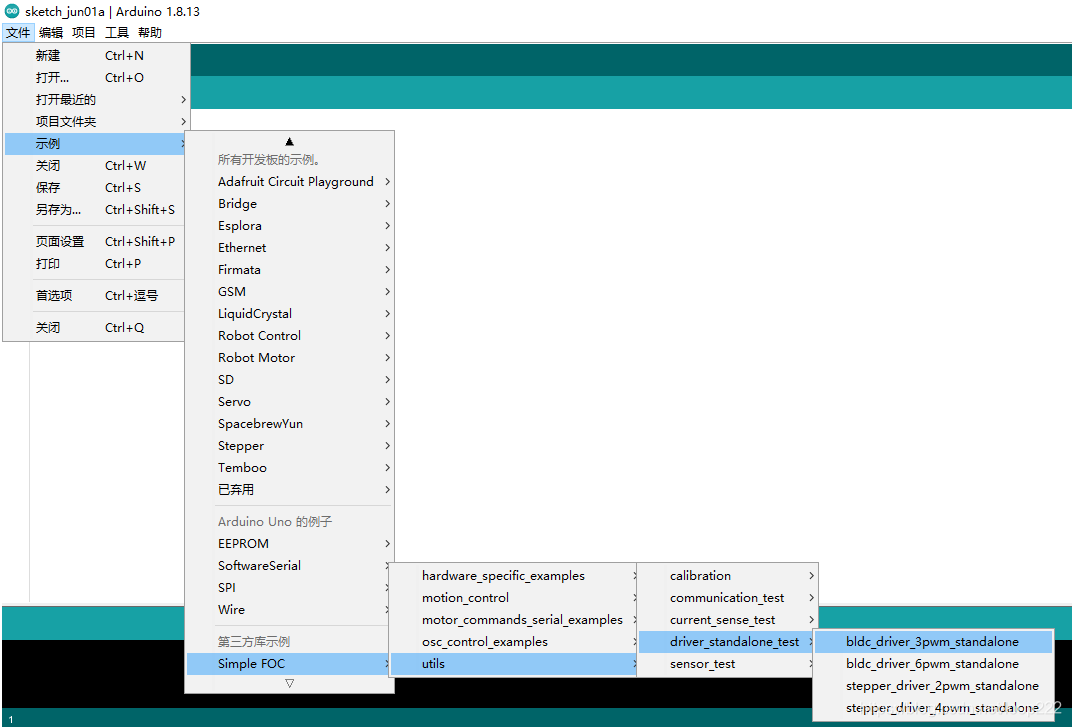Expand motion_control folder
The image size is (1072, 727).
tap(514, 597)
